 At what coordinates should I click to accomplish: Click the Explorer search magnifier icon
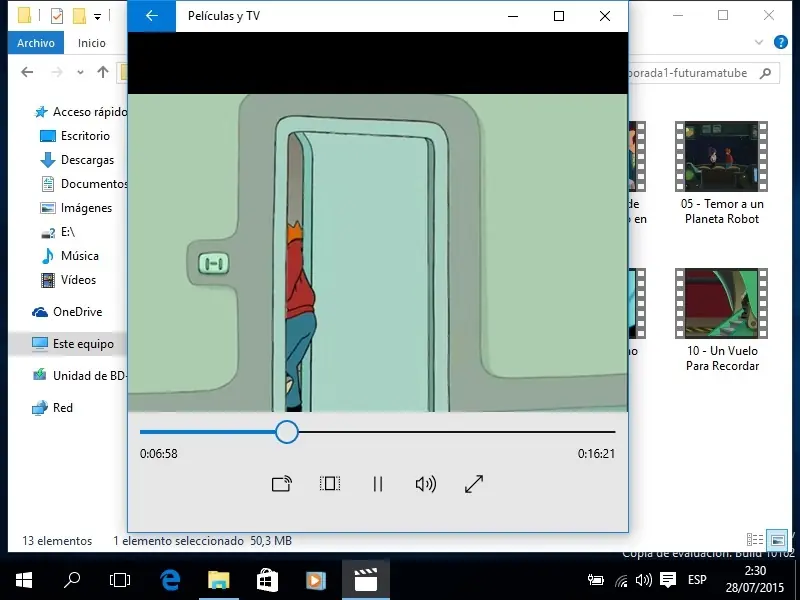point(765,73)
